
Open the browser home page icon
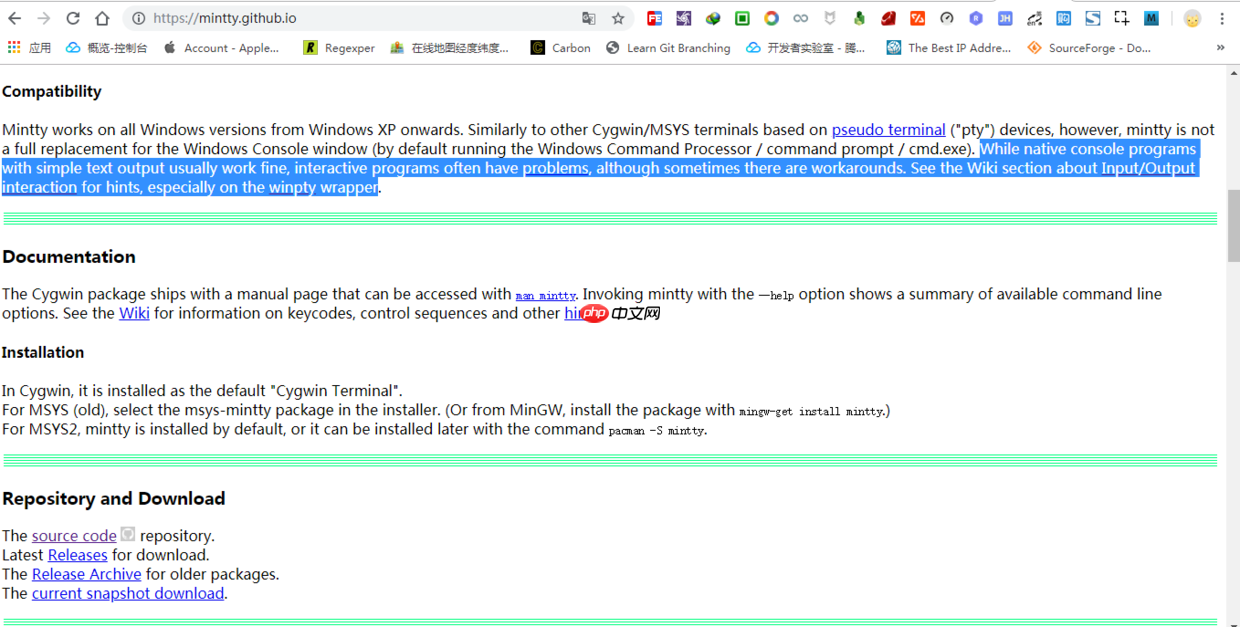coord(102,18)
